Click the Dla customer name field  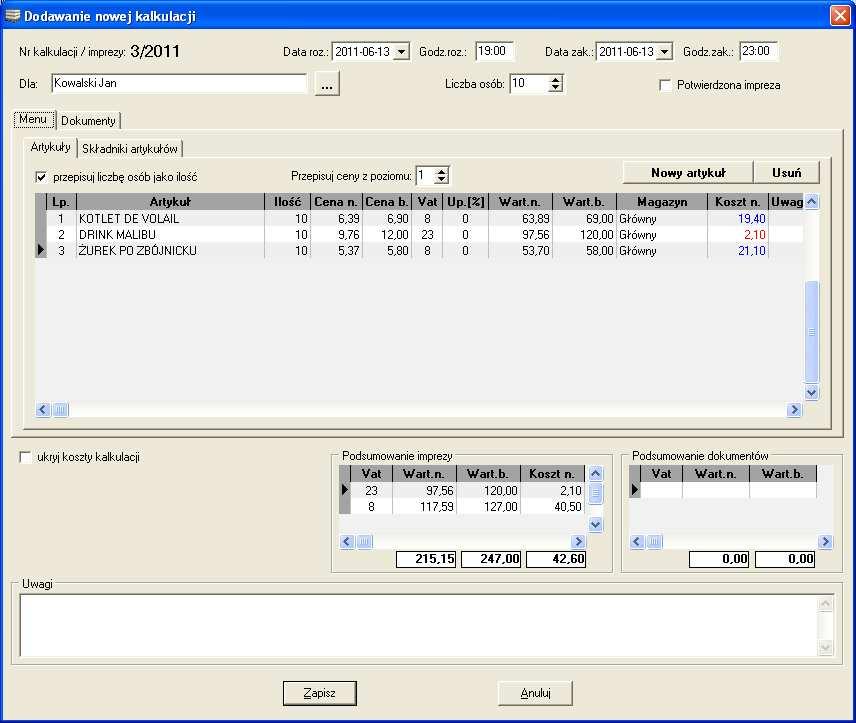(179, 84)
